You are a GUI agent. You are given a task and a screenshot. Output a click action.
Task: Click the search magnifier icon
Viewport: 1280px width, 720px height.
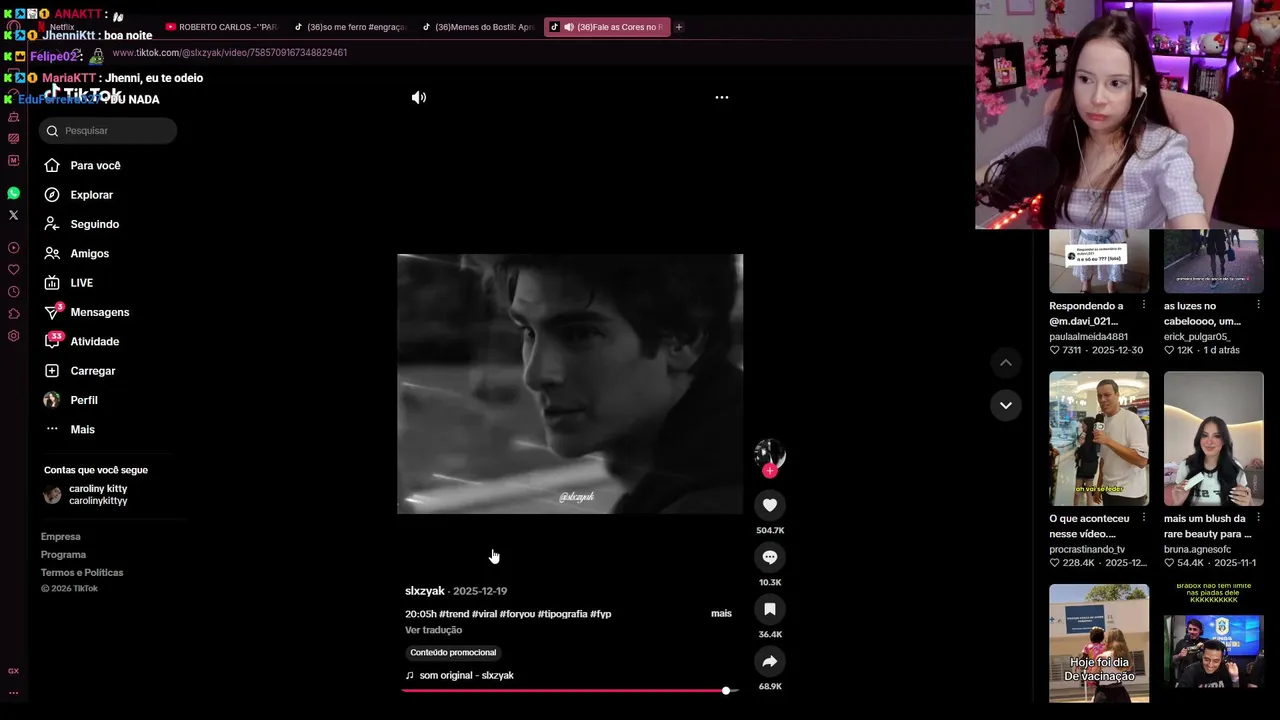[52, 131]
